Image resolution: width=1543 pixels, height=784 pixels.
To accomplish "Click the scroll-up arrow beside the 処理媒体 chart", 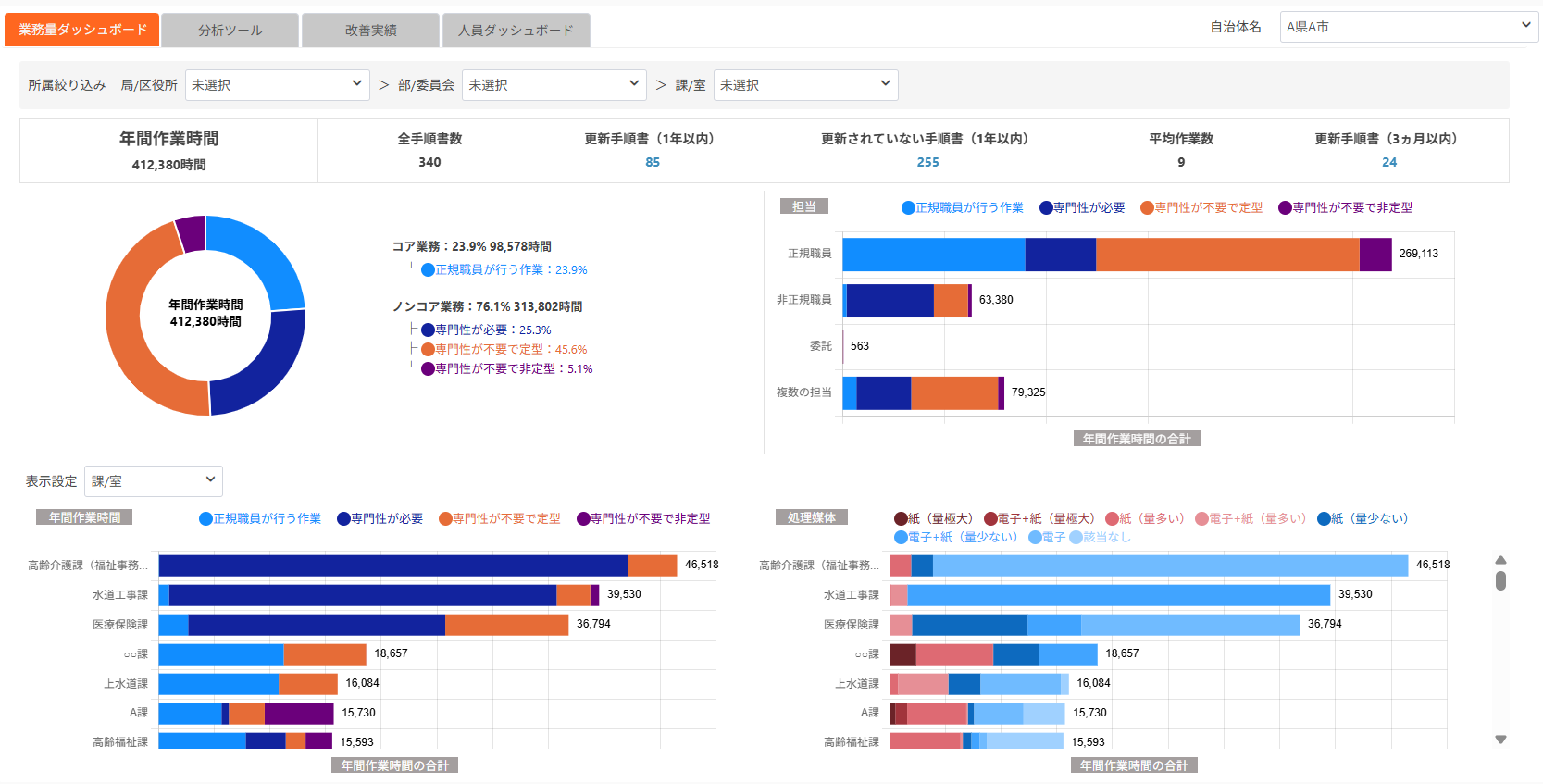I will click(x=1500, y=560).
